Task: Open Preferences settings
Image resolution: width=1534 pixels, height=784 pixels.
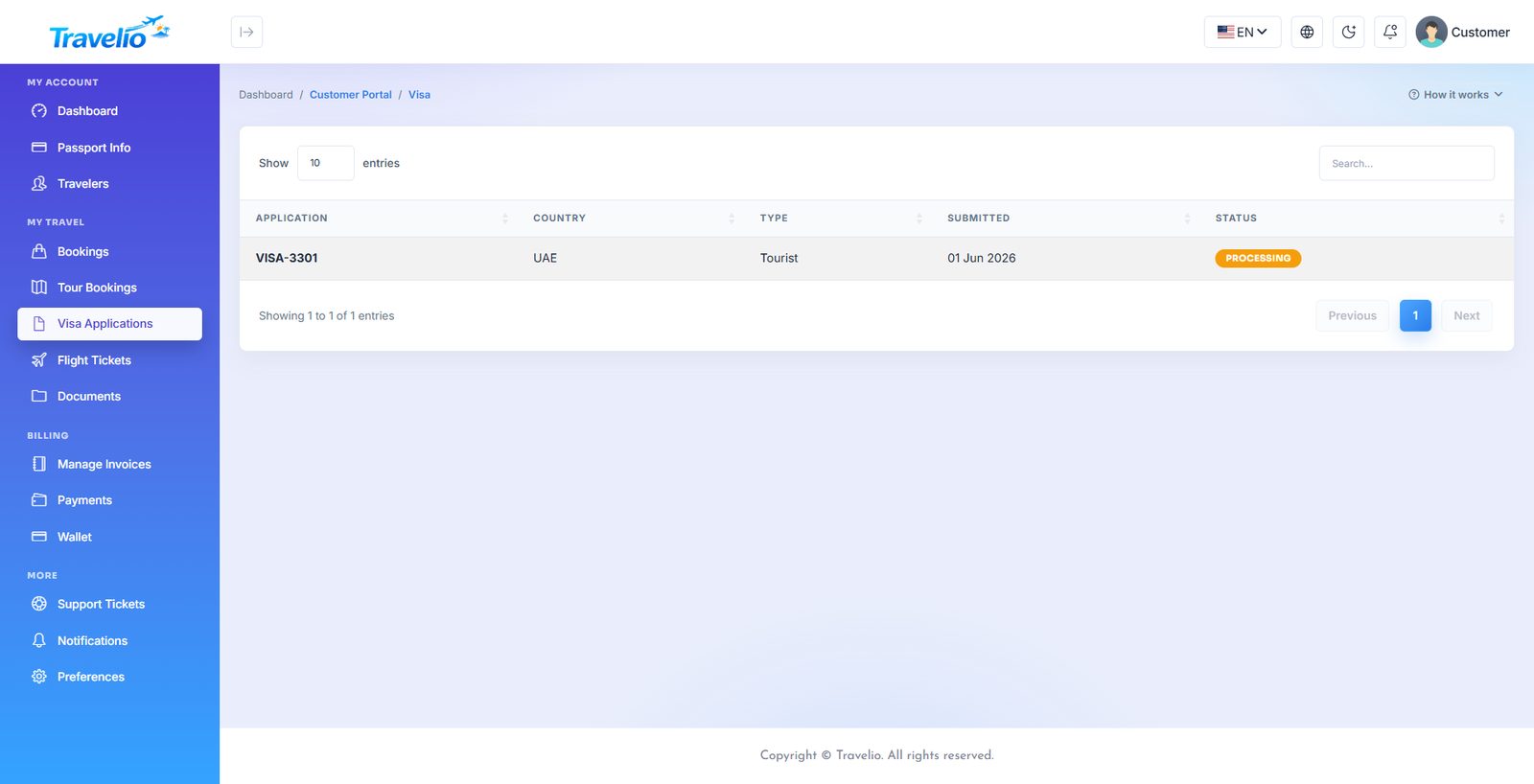Action: pos(109,677)
